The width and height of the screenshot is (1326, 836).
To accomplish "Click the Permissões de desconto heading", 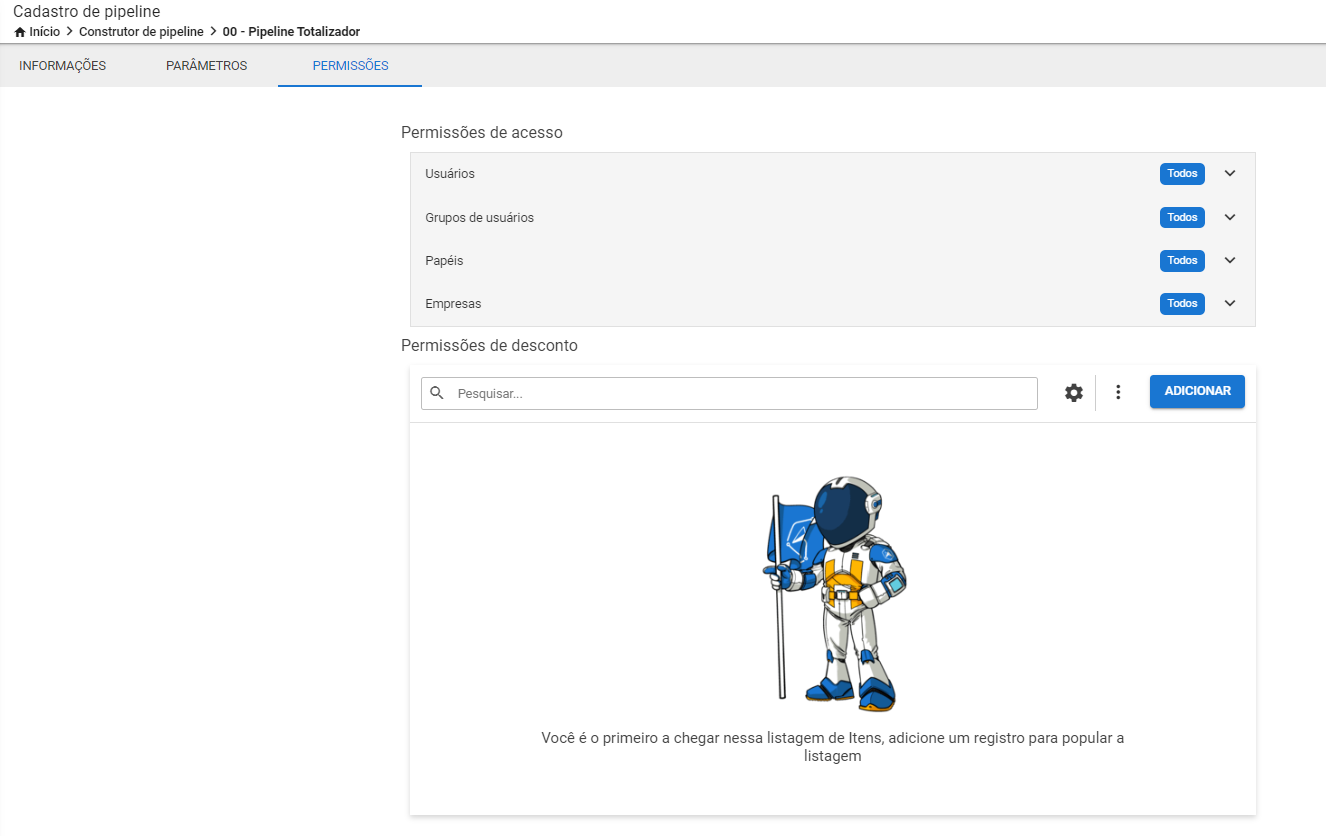I will coord(489,345).
